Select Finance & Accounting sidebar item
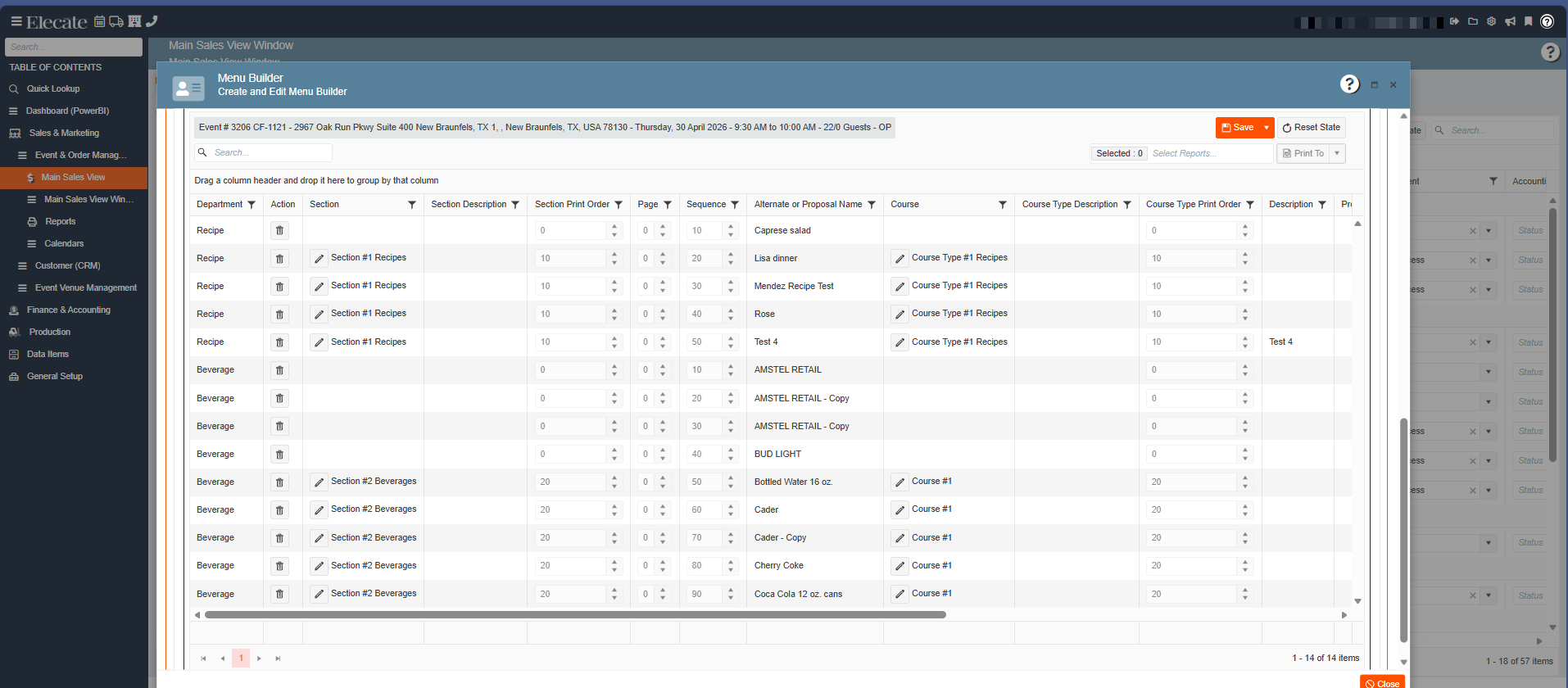This screenshot has height=688, width=1568. 68,310
